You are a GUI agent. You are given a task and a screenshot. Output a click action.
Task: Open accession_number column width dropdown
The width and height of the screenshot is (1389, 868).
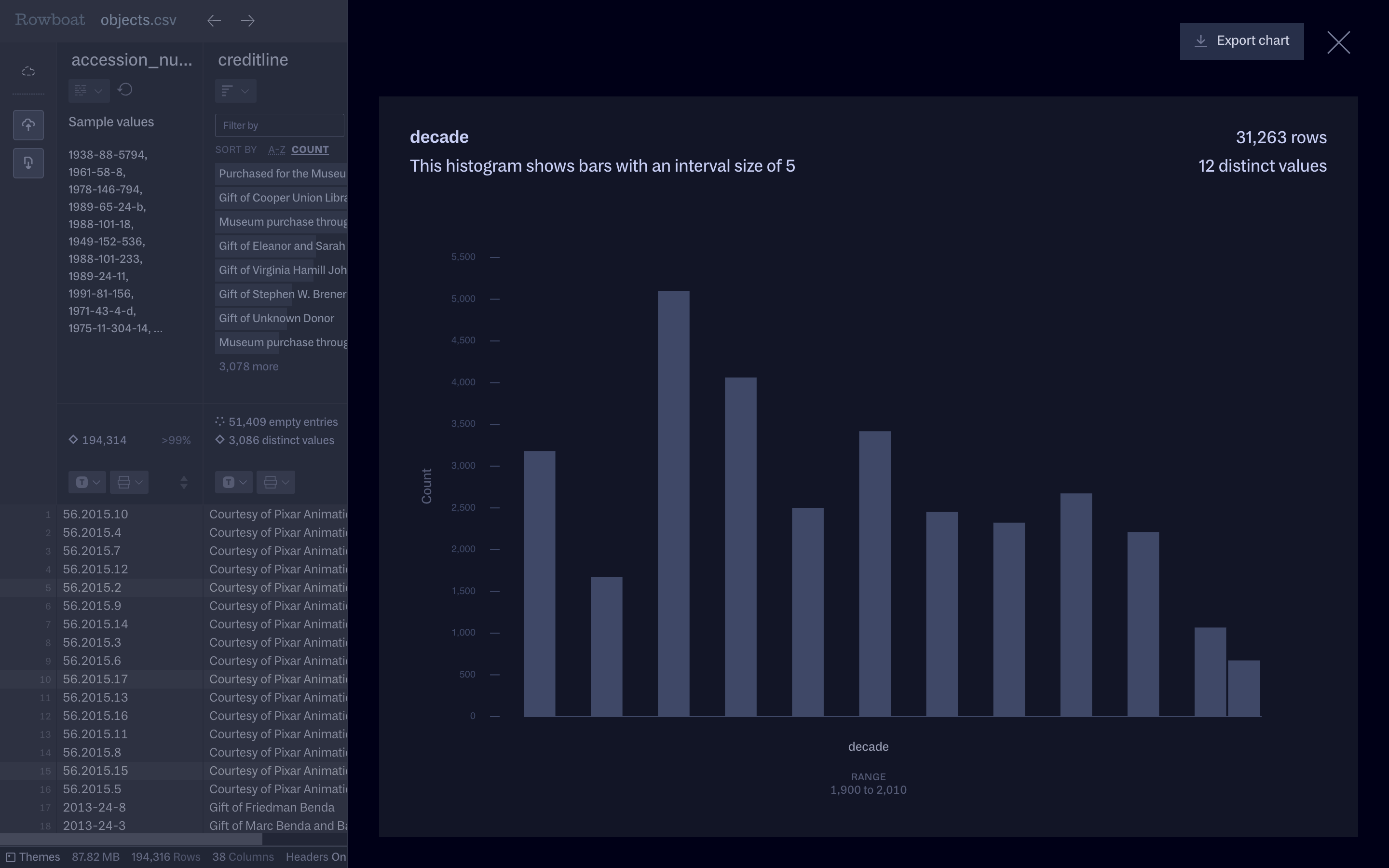(x=129, y=482)
